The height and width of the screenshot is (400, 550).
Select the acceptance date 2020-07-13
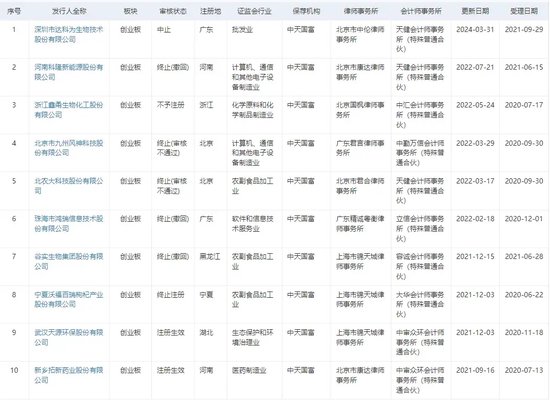524,370
